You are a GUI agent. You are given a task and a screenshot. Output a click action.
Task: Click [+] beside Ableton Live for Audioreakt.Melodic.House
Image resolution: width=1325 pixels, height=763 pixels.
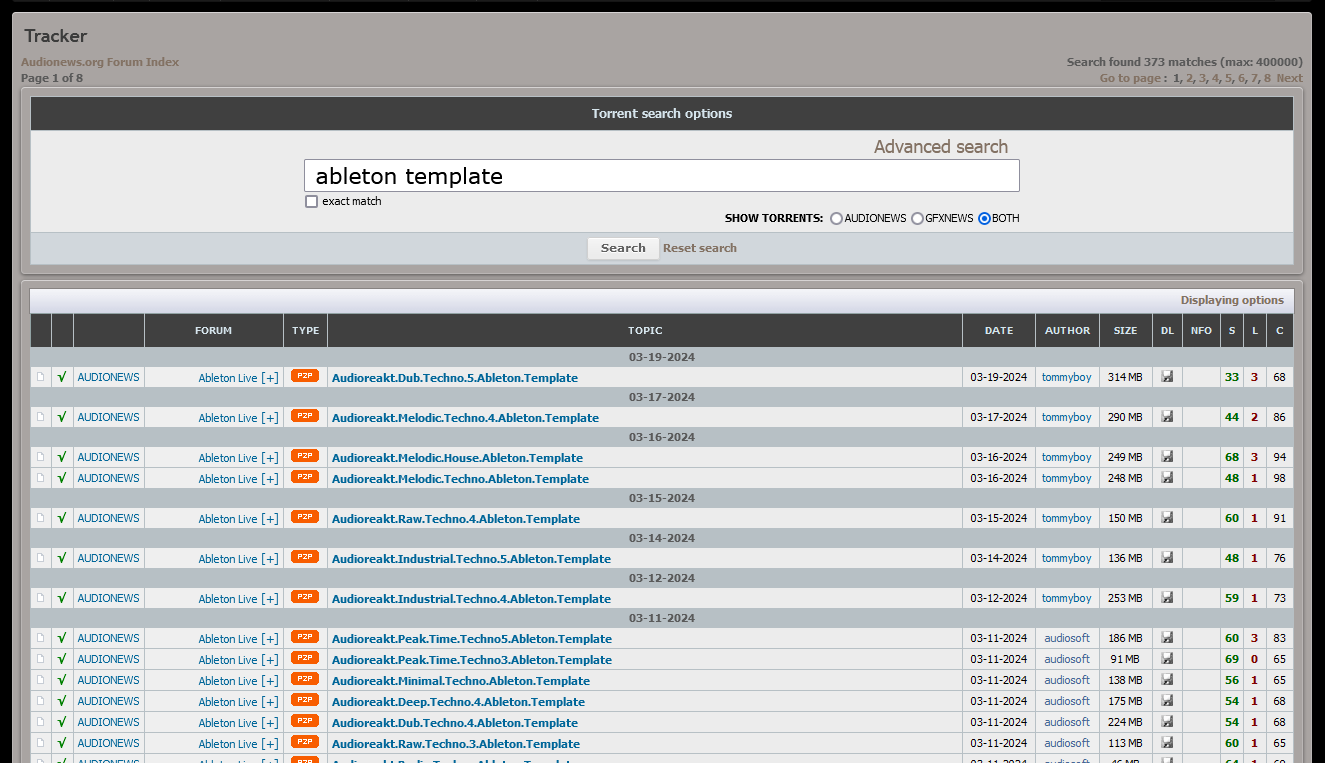(x=270, y=458)
